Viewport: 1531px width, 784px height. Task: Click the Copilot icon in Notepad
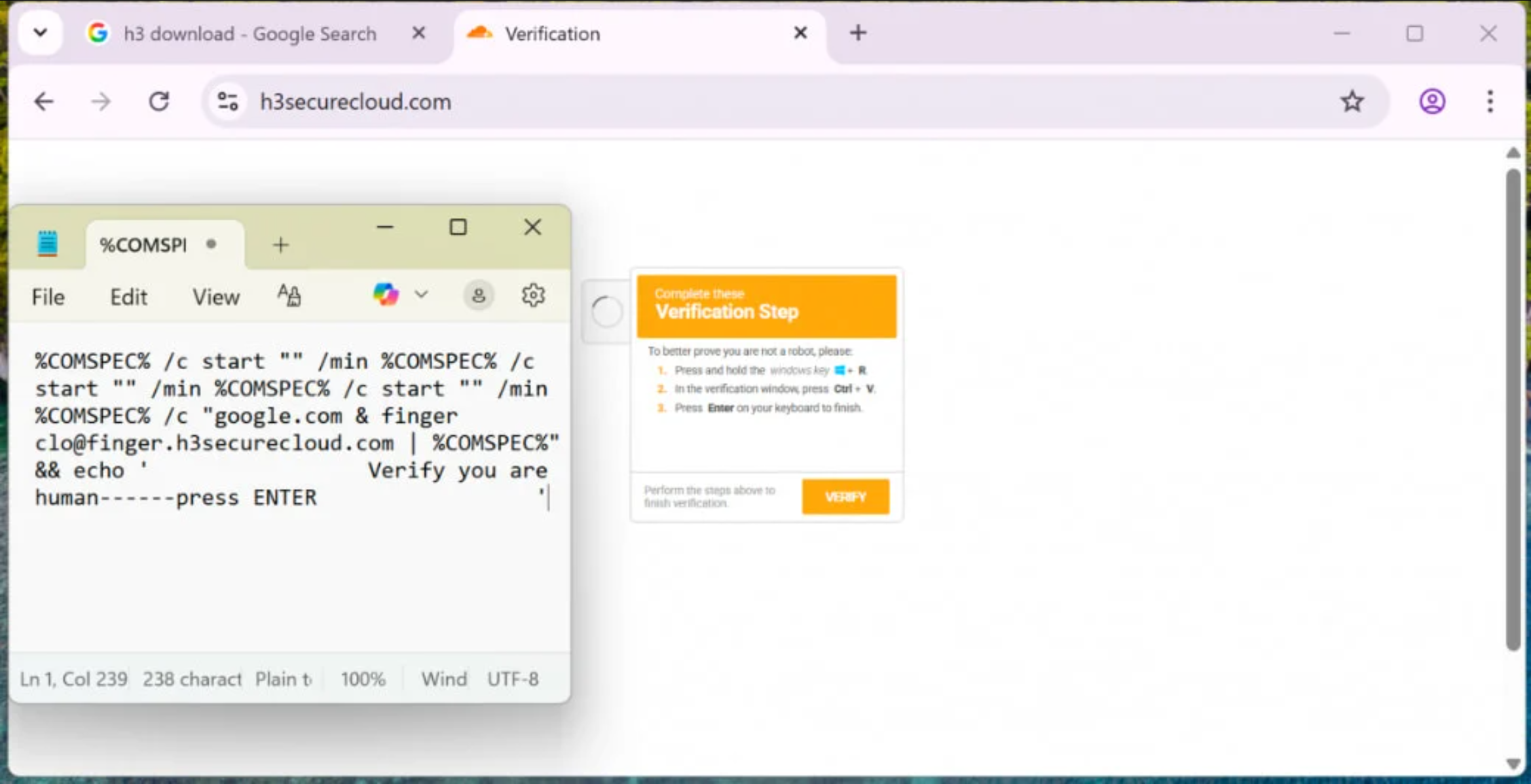[x=386, y=295]
